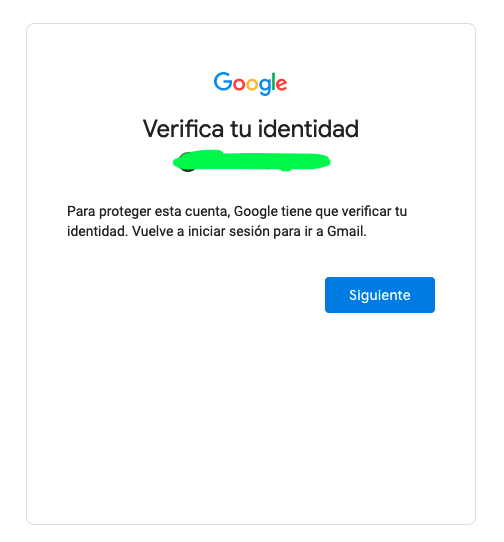This screenshot has width=504, height=542.
Task: Click the heading Verifica tu identidad
Action: [251, 128]
